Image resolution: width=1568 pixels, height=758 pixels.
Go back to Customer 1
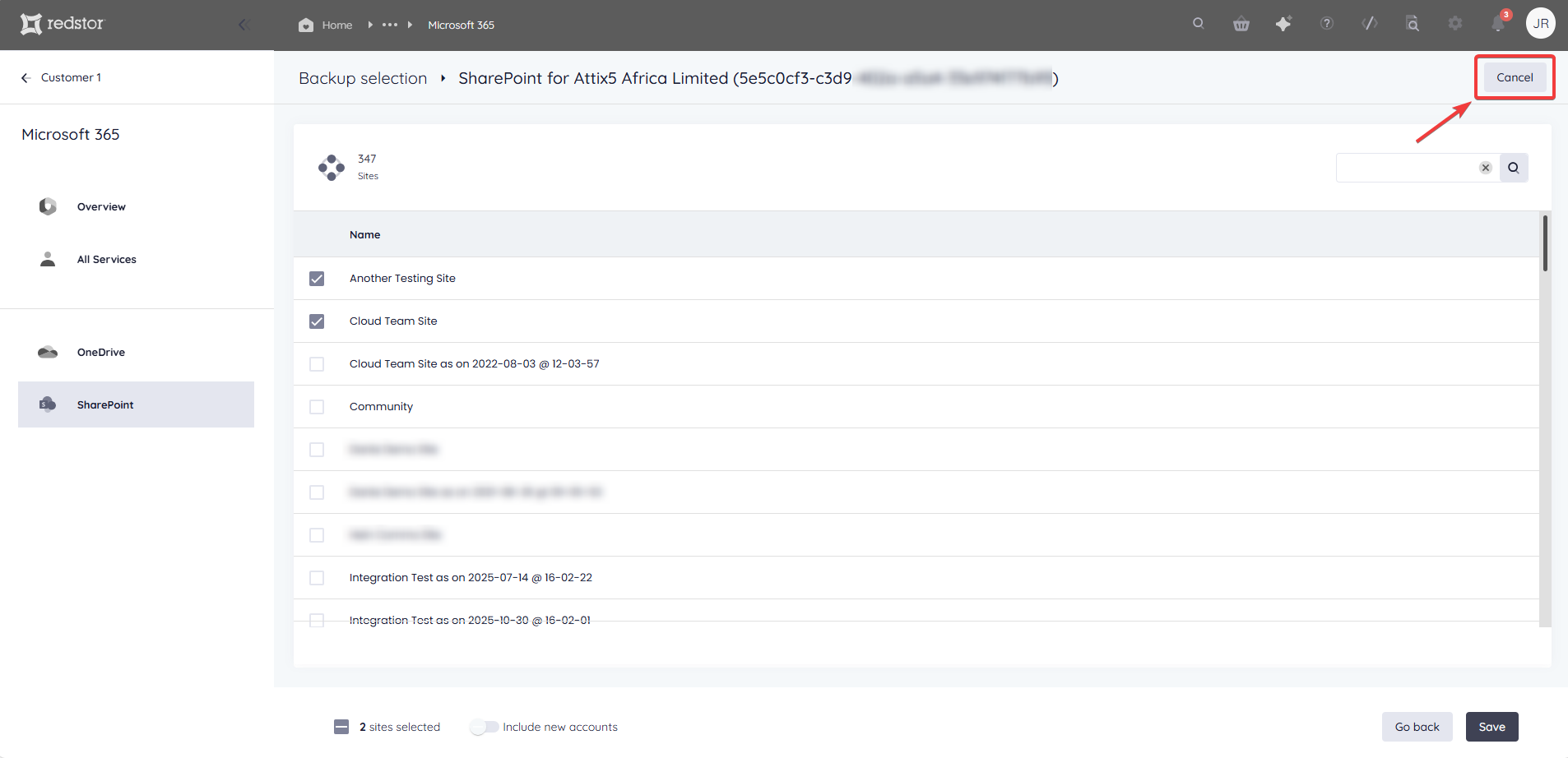coord(71,77)
